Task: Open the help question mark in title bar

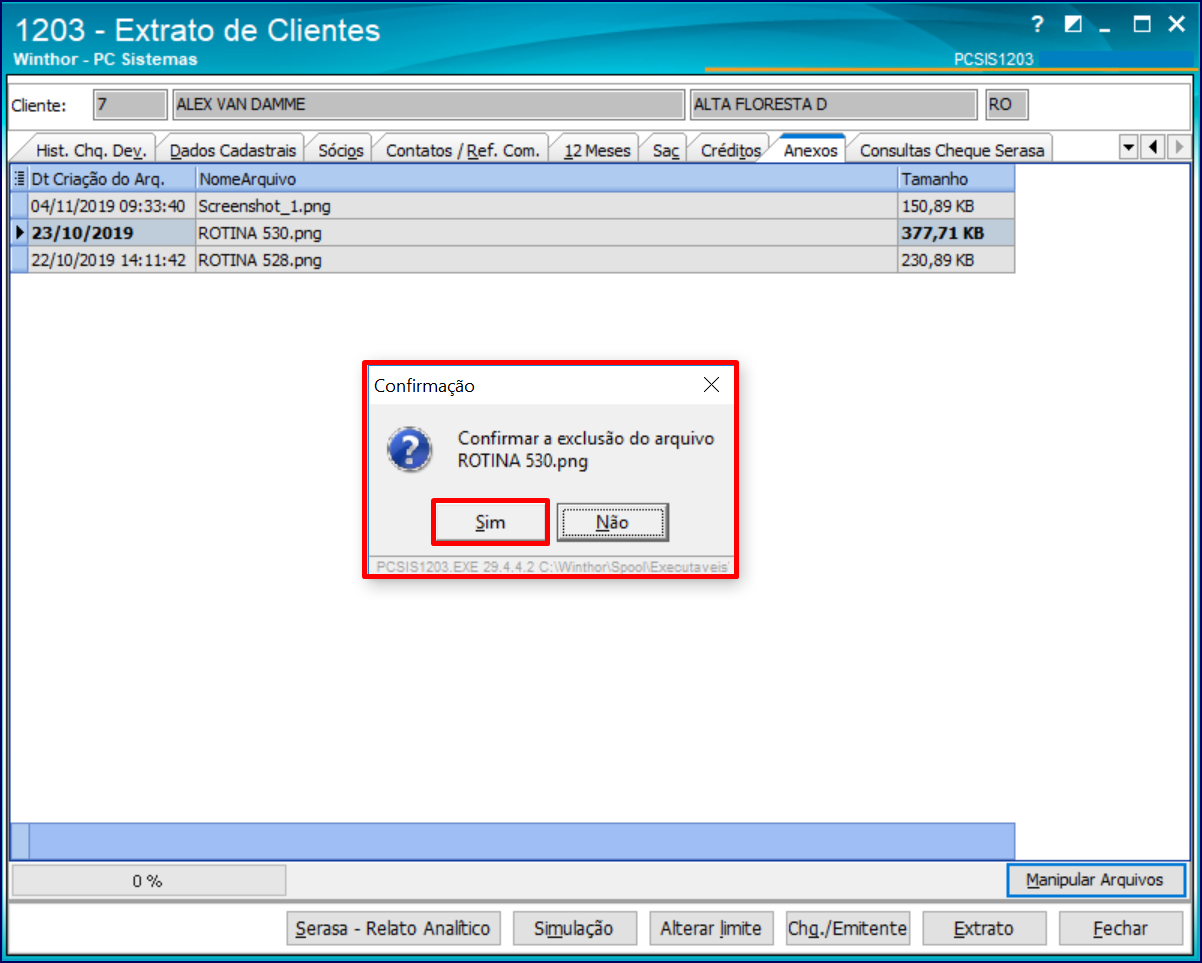Action: click(x=1037, y=25)
